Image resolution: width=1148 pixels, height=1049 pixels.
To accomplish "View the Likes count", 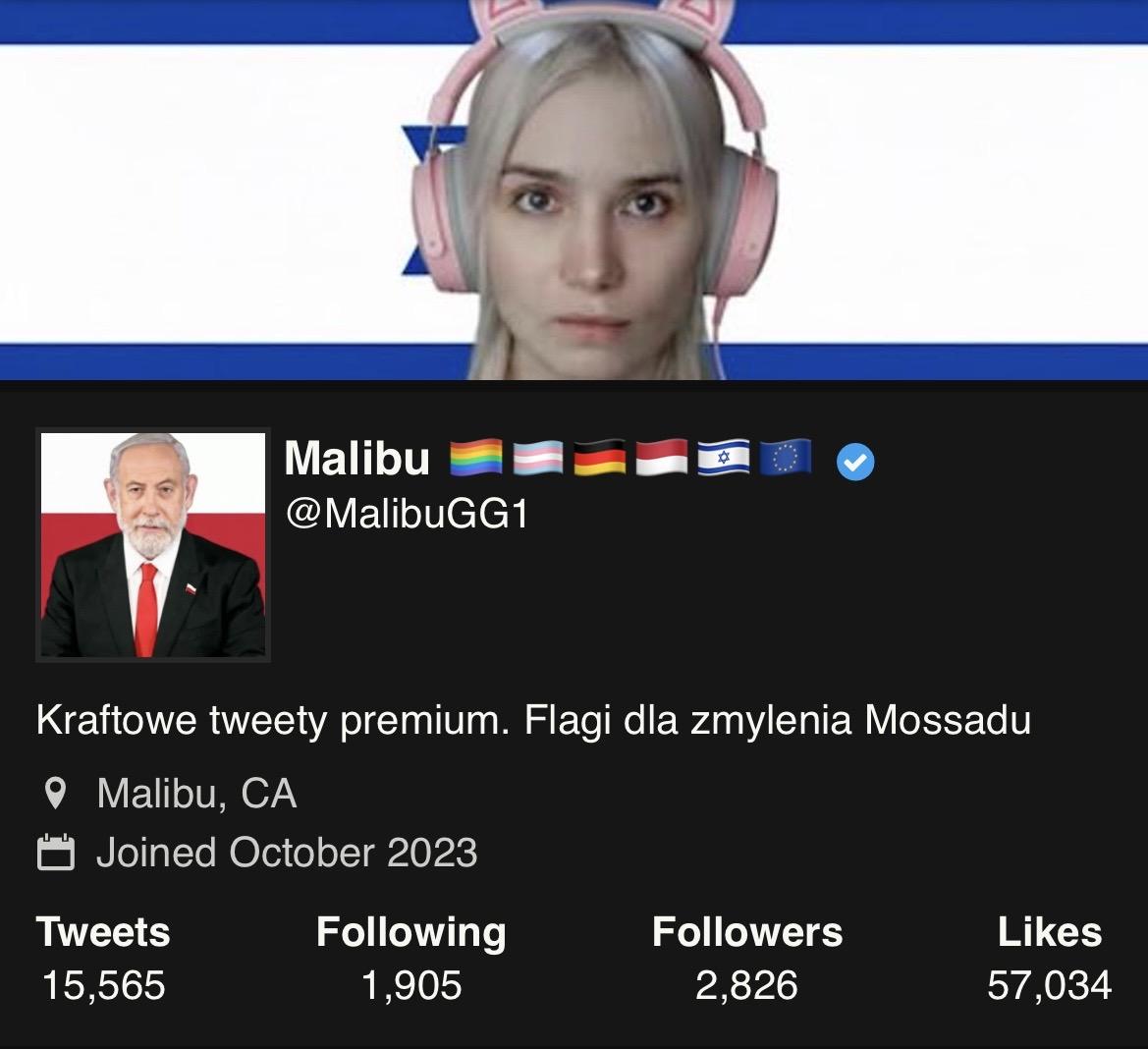I will point(1049,959).
